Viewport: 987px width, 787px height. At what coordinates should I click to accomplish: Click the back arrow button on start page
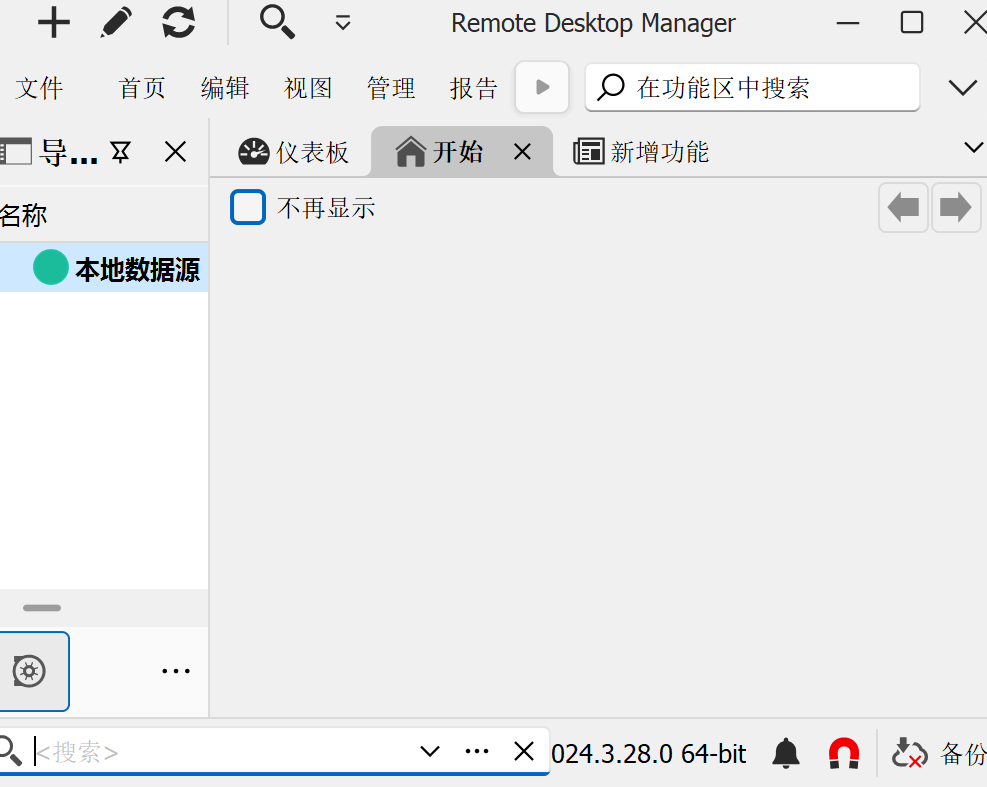[x=903, y=208]
